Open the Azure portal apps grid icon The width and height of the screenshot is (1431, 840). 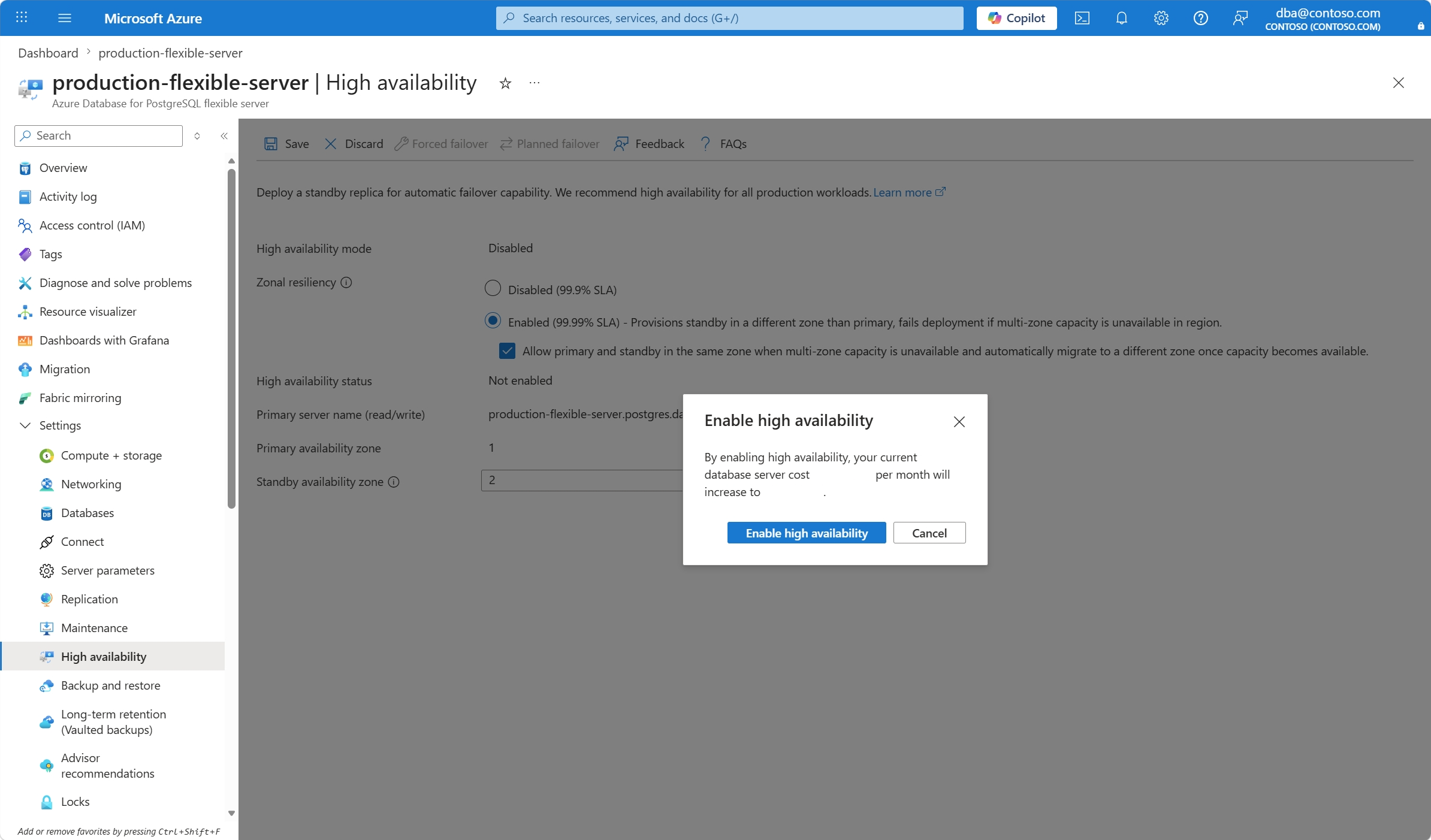(x=22, y=18)
